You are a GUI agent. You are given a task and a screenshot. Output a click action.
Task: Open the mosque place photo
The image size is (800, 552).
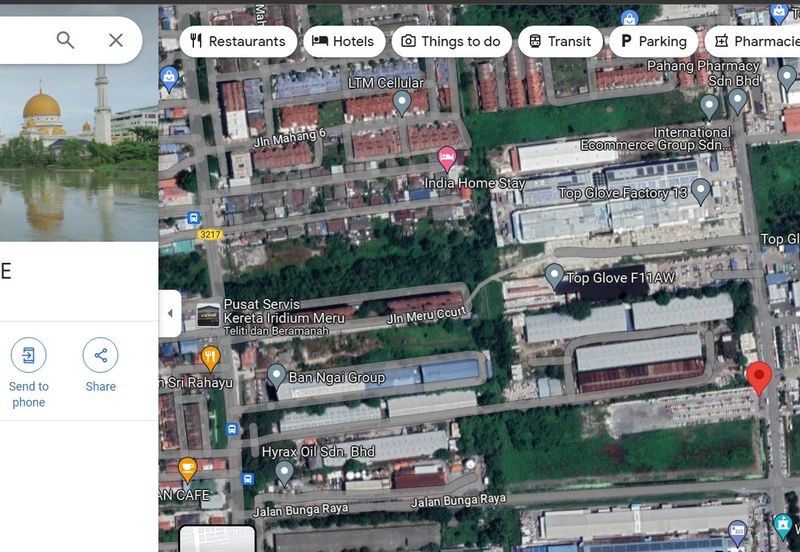coord(79,153)
